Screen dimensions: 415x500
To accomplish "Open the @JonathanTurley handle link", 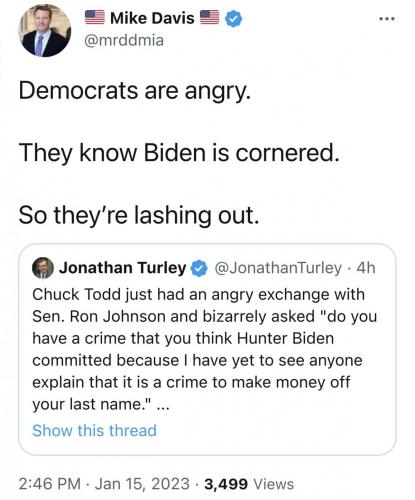I will (278, 268).
